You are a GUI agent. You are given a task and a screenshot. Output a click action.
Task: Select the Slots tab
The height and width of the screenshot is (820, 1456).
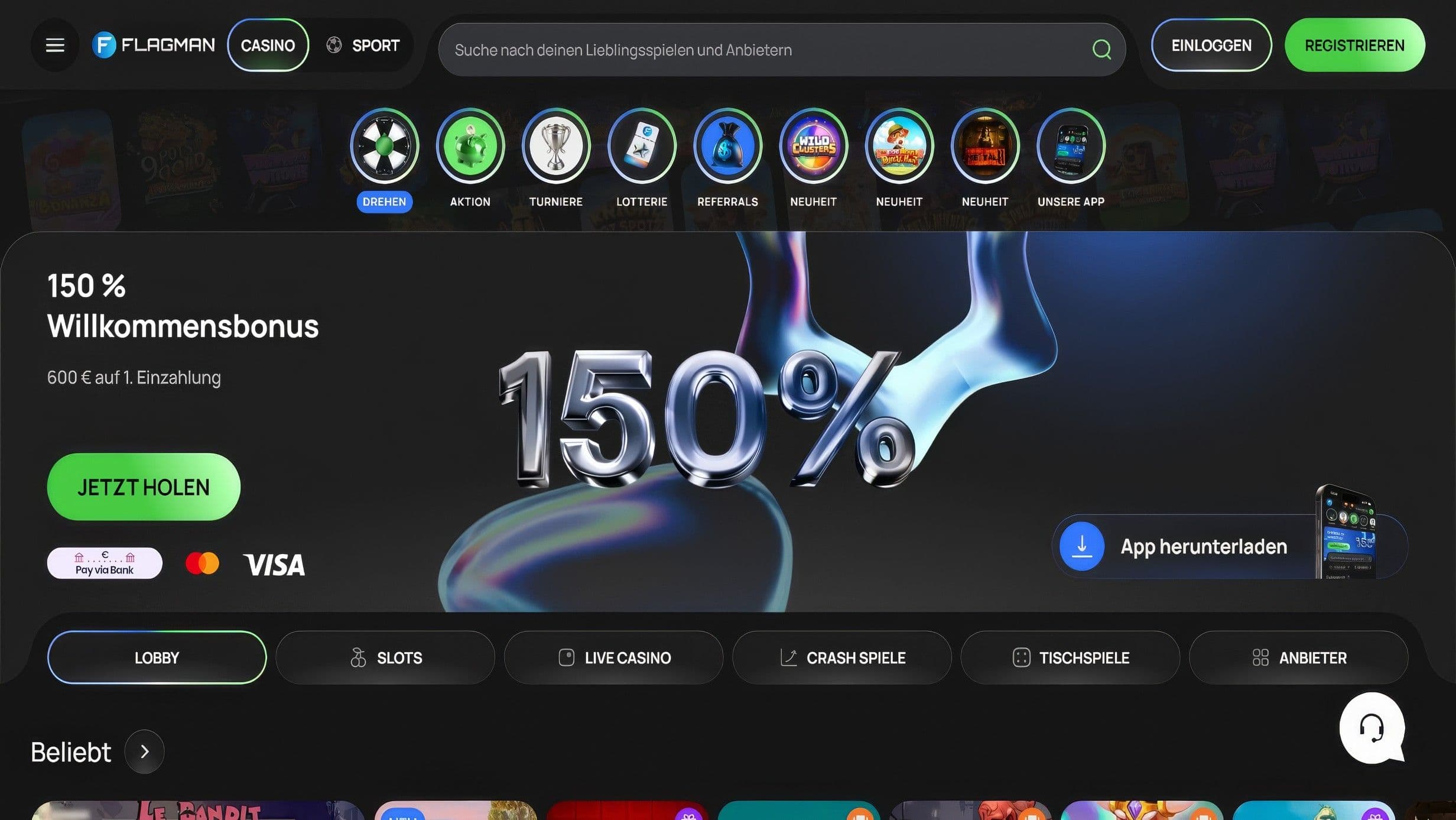point(385,657)
